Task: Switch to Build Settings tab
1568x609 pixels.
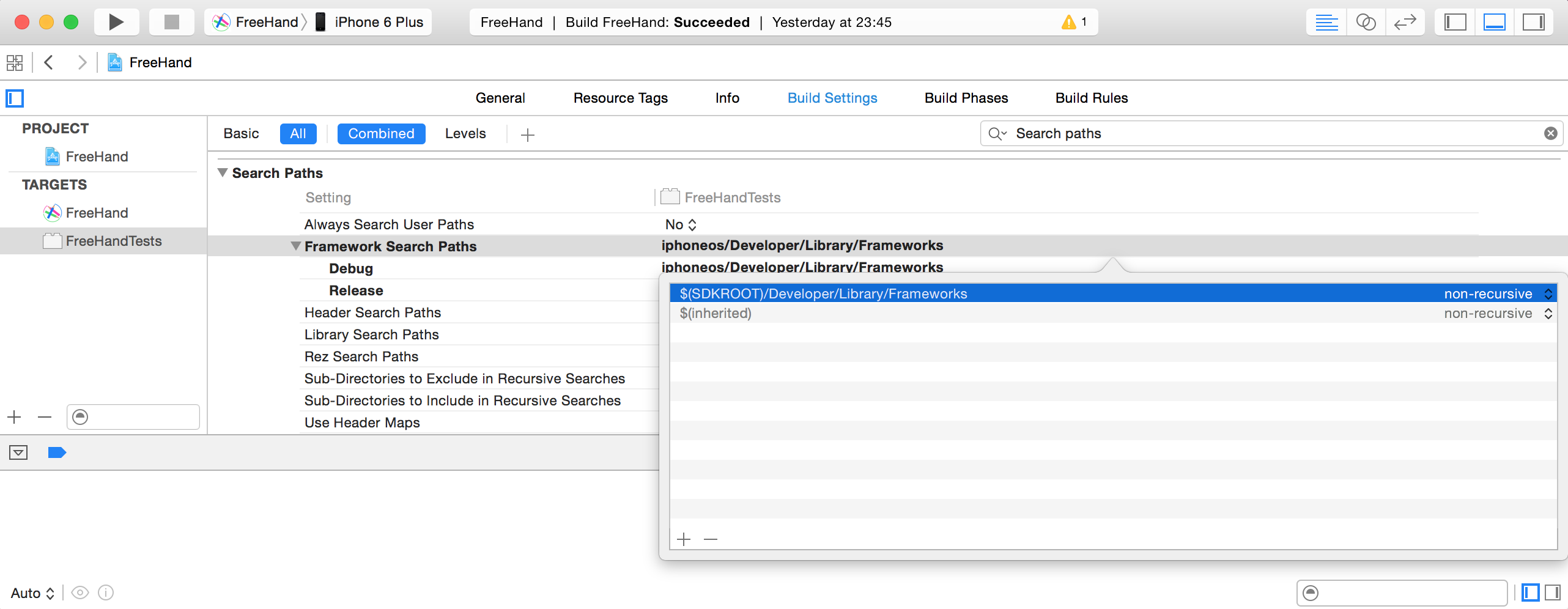Action: click(x=832, y=98)
